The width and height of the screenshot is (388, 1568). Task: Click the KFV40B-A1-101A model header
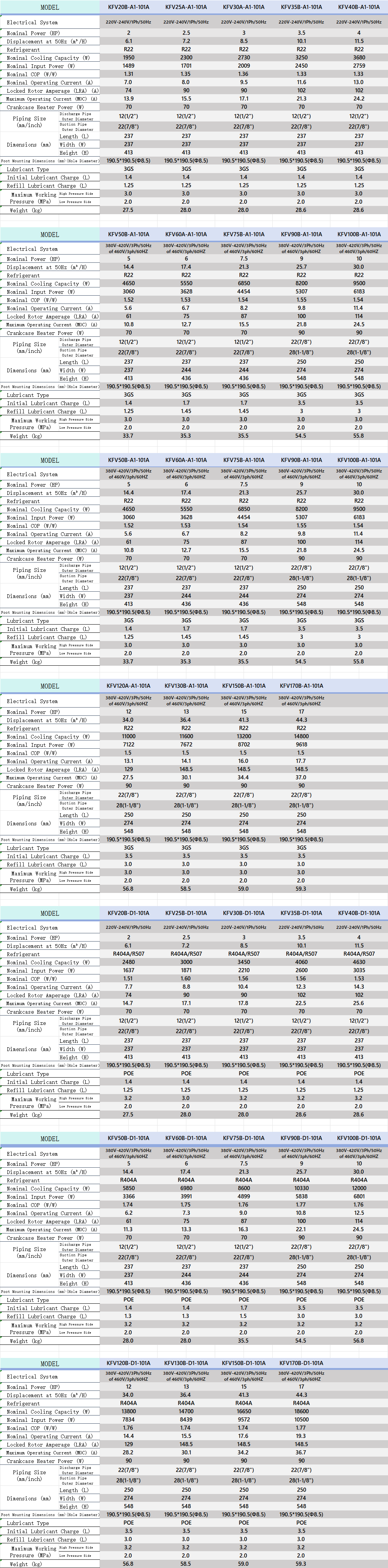(359, 7)
